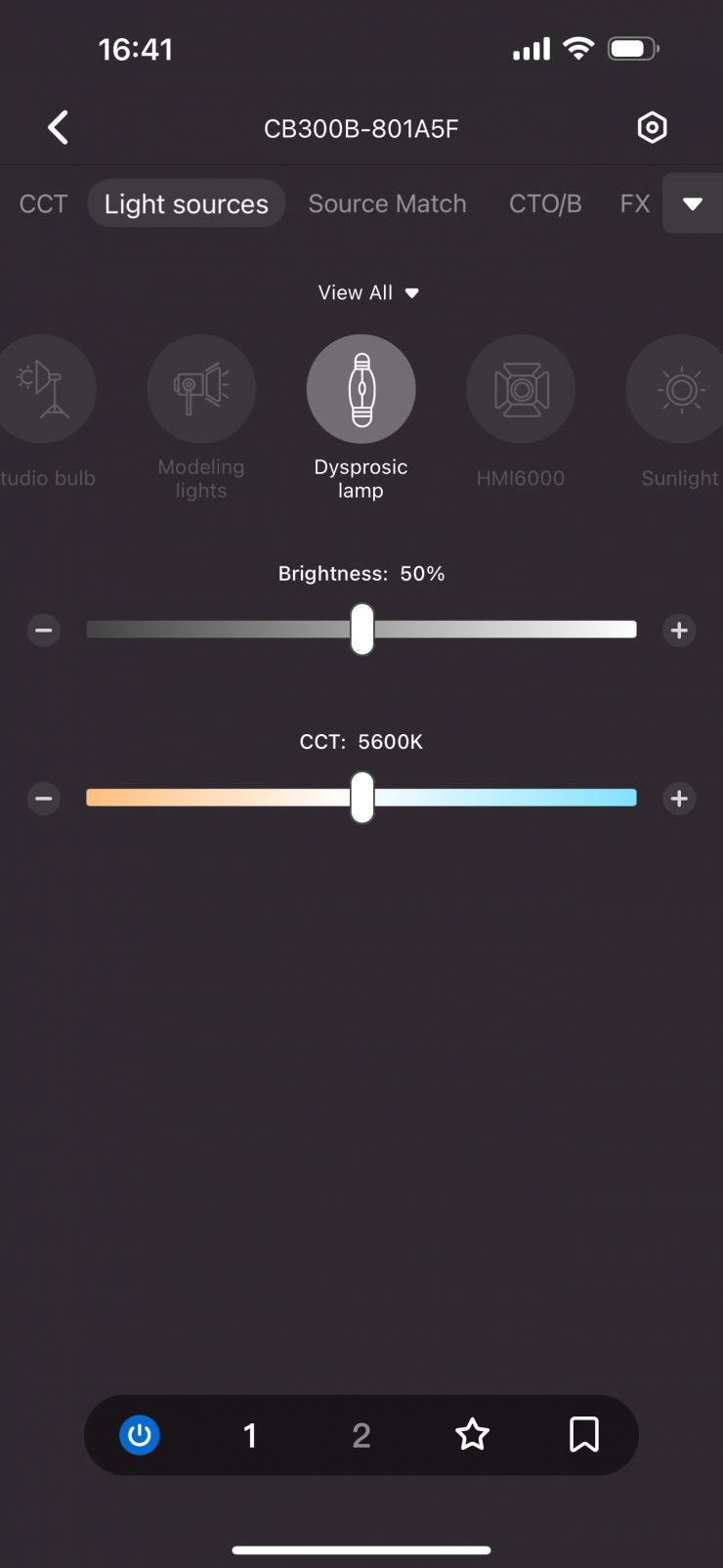Select the Sunlight source icon

(680, 389)
